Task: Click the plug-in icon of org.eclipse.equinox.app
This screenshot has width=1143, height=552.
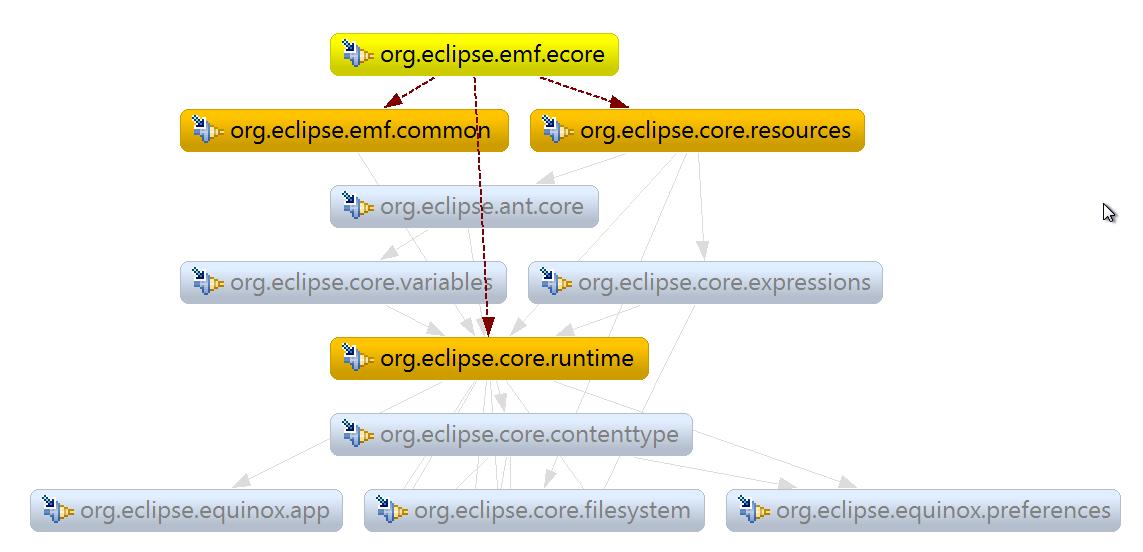Action: coord(58,510)
